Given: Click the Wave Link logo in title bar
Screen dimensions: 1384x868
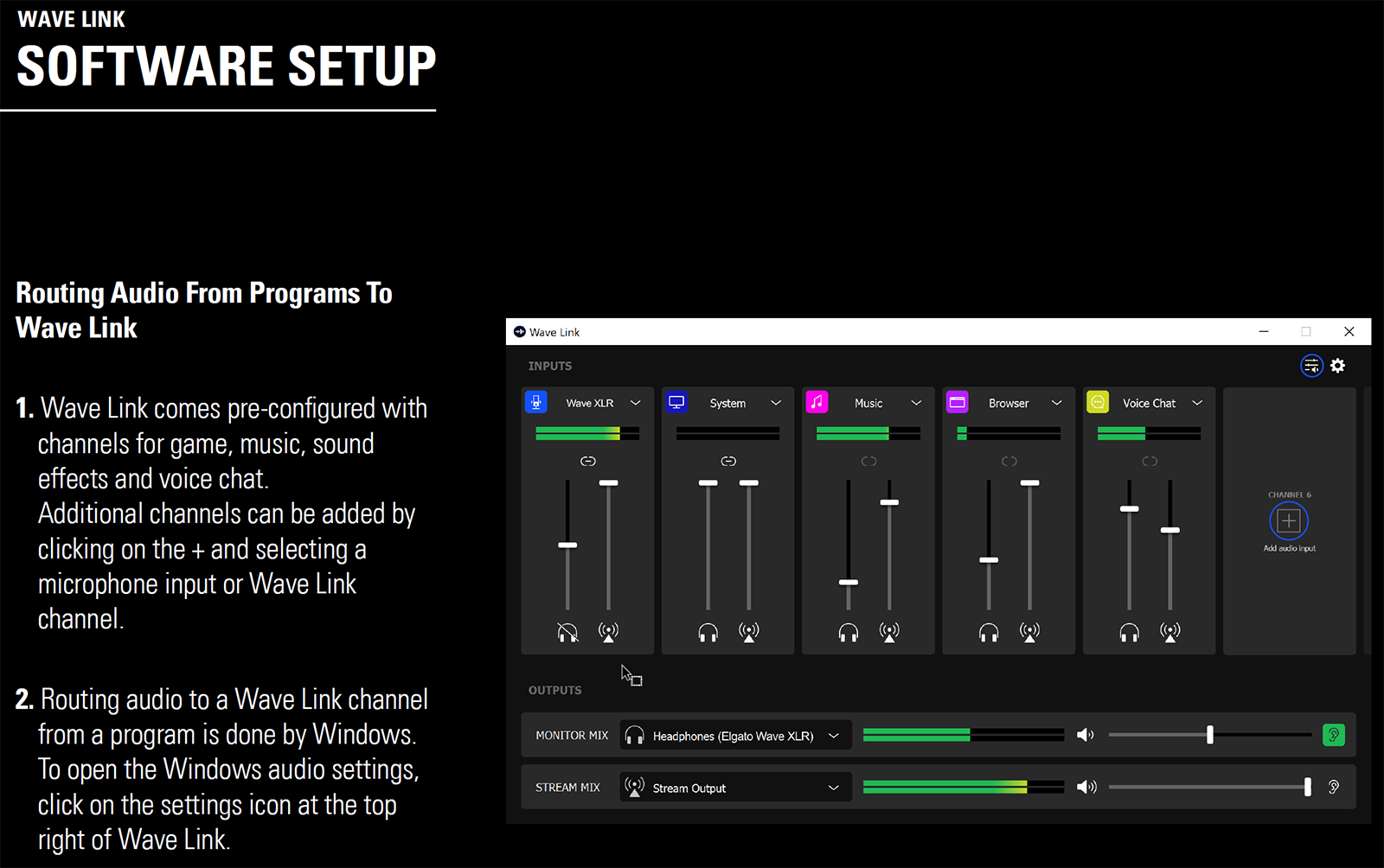Looking at the screenshot, I should pos(520,332).
